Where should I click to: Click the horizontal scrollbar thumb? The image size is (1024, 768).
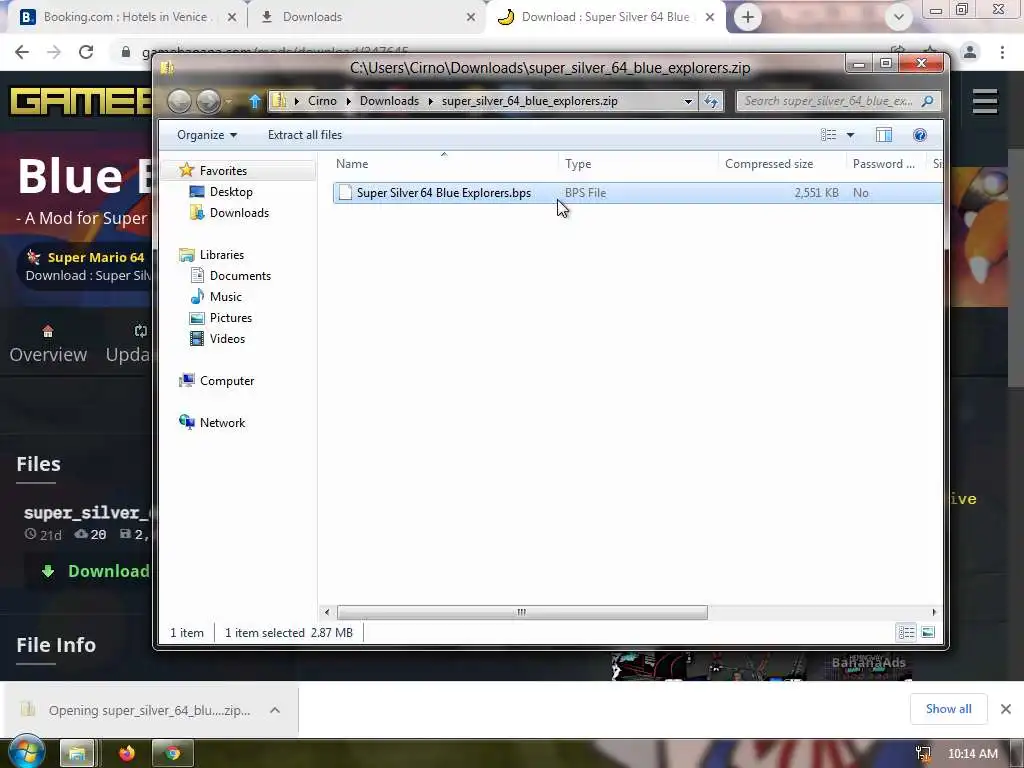(x=522, y=613)
